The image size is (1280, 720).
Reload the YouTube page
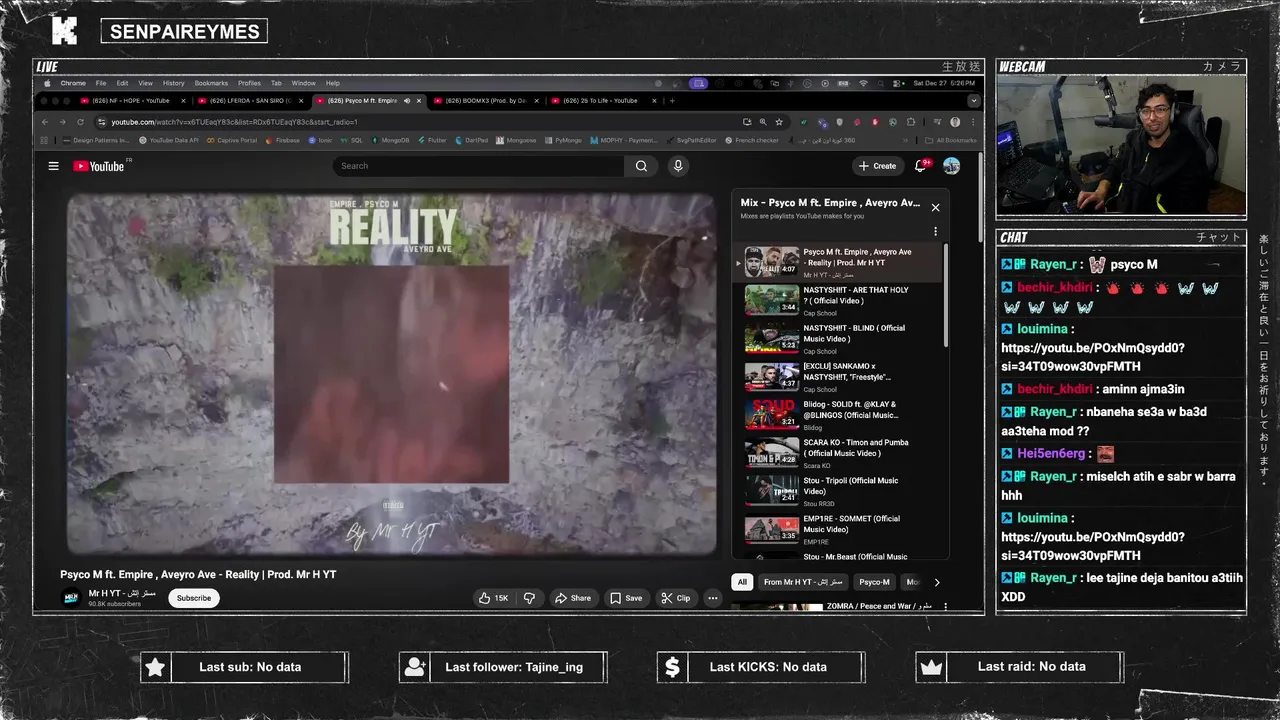coord(80,122)
